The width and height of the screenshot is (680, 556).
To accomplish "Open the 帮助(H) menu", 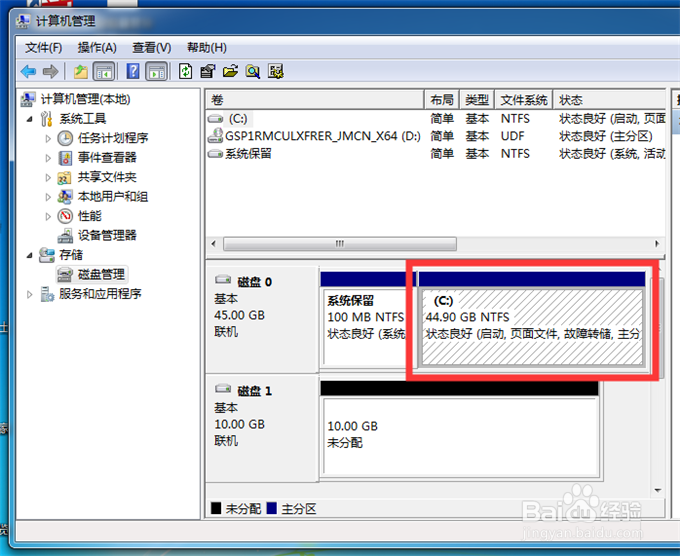I will coord(207,47).
